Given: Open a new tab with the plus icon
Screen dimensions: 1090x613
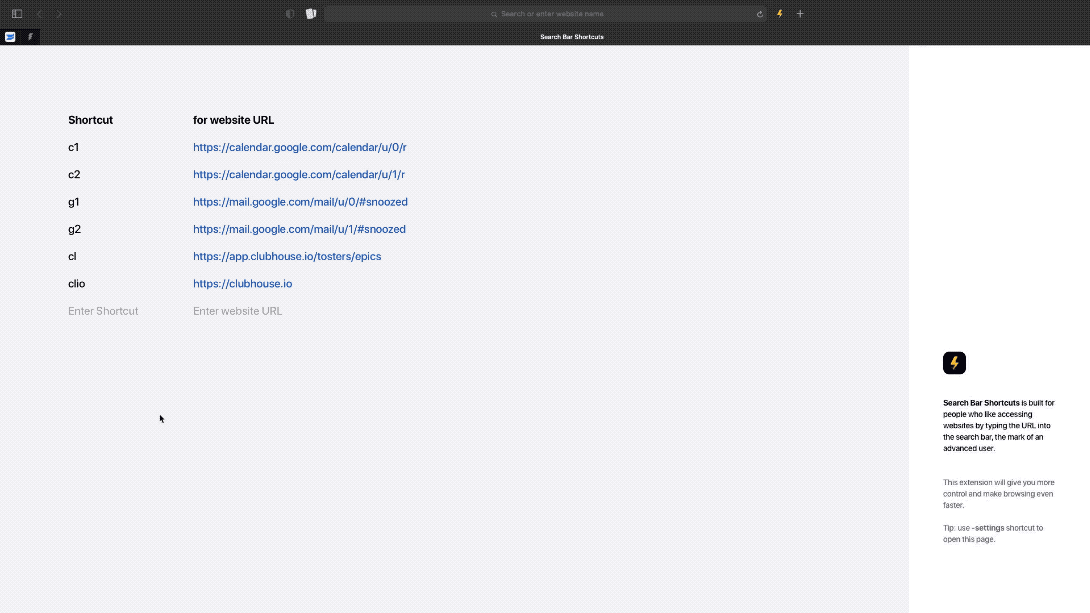Looking at the screenshot, I should (800, 14).
